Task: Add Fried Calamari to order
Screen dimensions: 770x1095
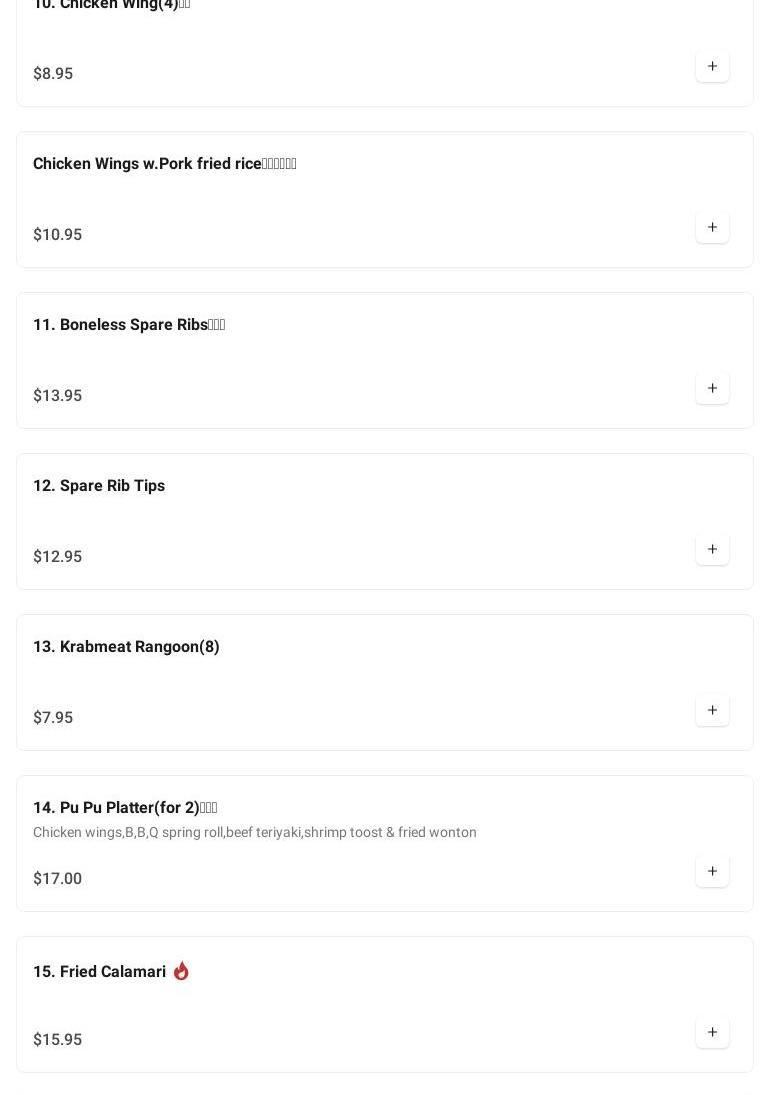Action: pos(712,1033)
